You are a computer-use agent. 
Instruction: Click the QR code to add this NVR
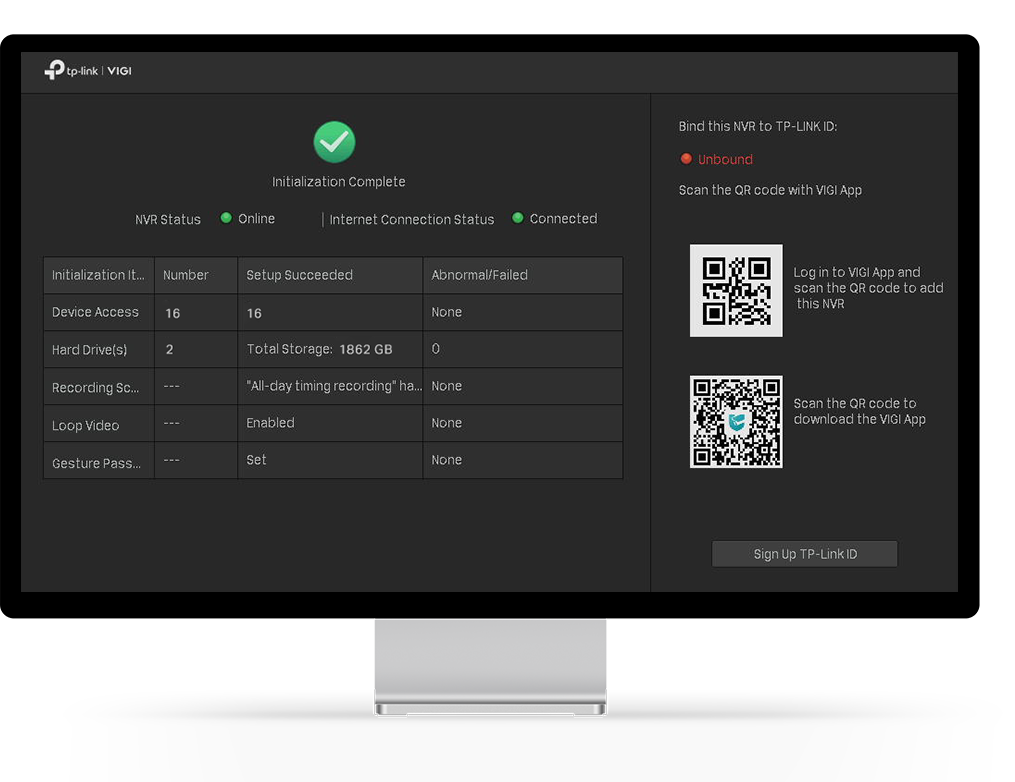tap(736, 290)
